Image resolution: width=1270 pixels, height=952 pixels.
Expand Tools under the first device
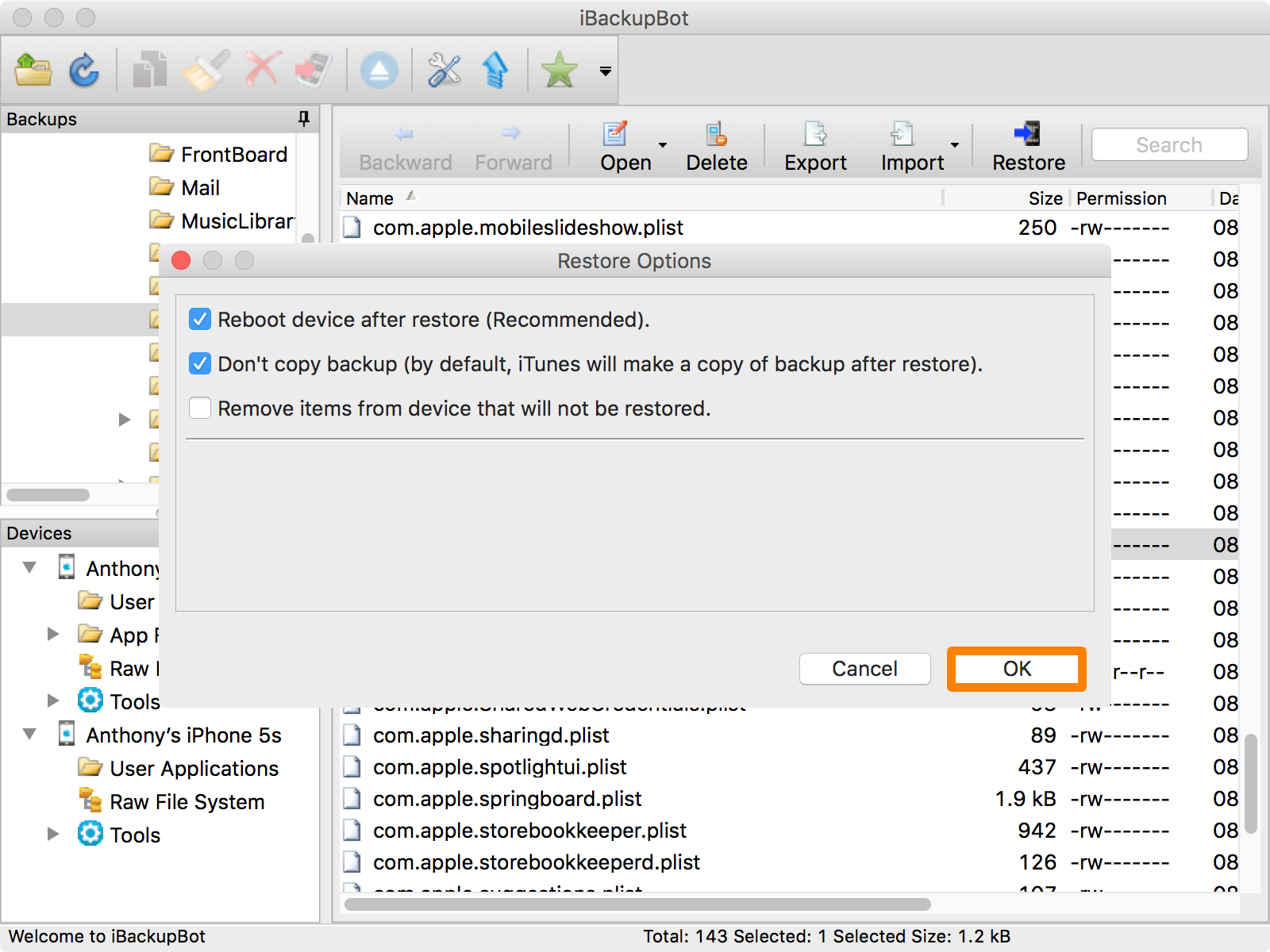point(52,701)
